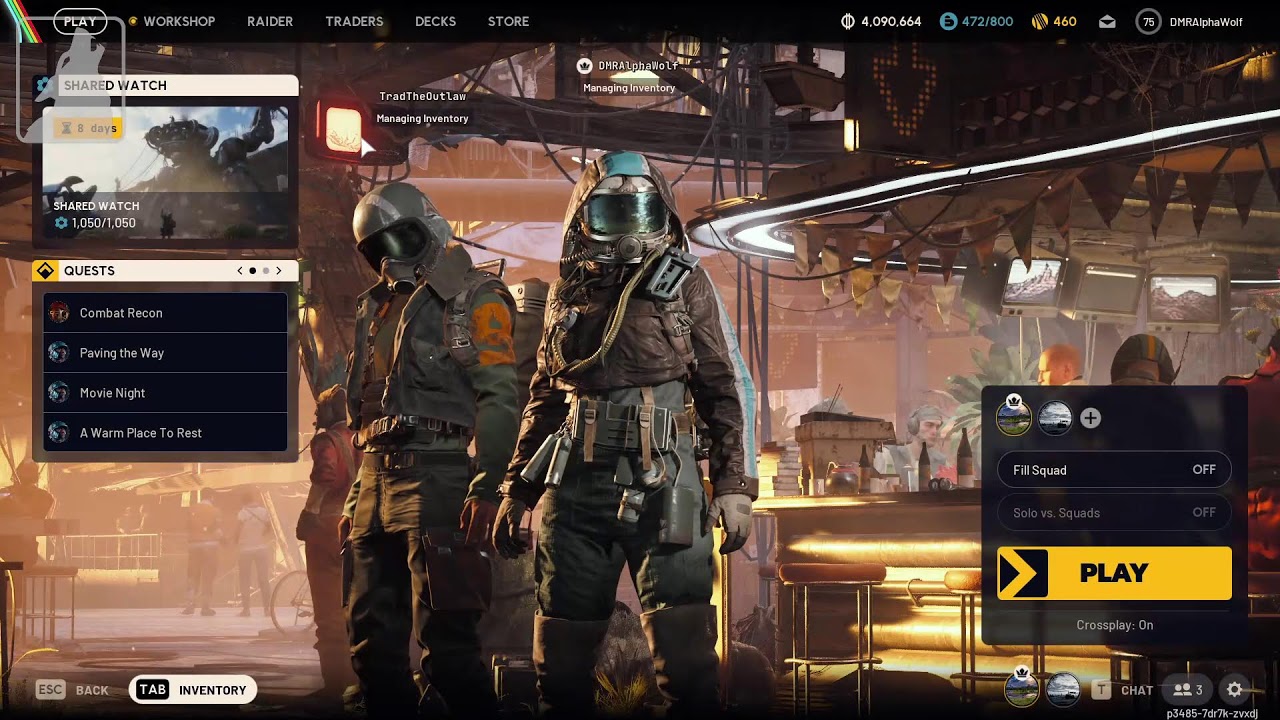Click squad leader avatar in play panel
The image size is (1280, 720).
coord(1014,417)
